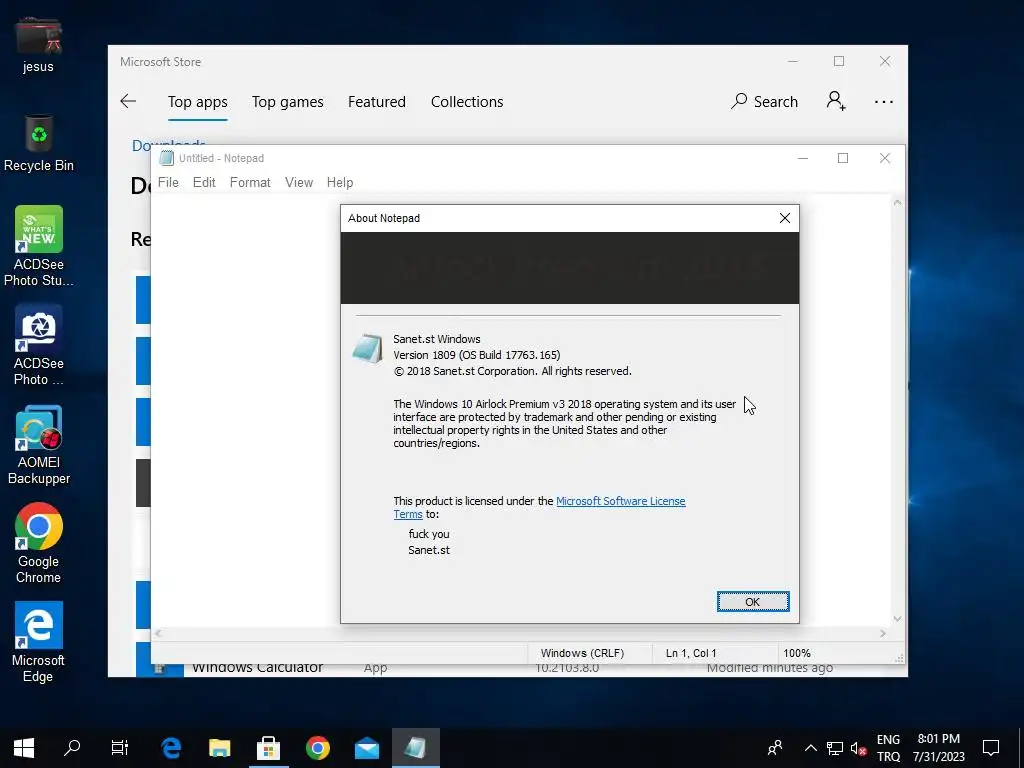Viewport: 1024px width, 768px height.
Task: Open clock showing 8:01 PM
Action: point(938,748)
